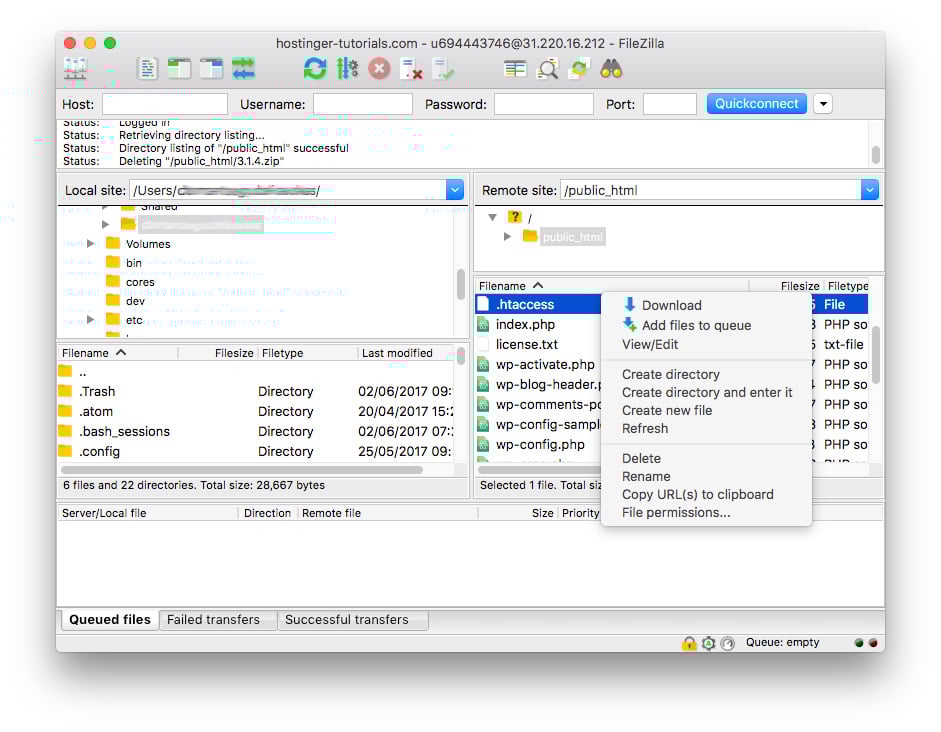The image size is (941, 732).
Task: Refresh file and folder lists
Action: click(x=315, y=69)
